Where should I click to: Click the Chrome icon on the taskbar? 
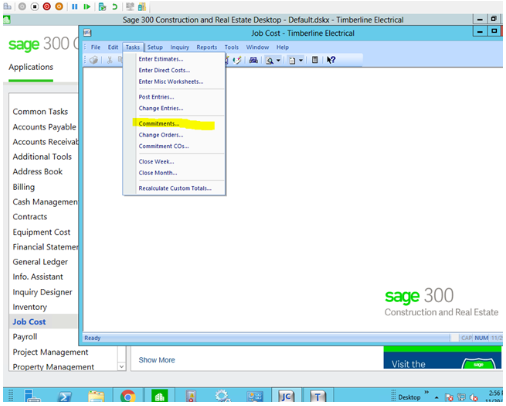128,396
